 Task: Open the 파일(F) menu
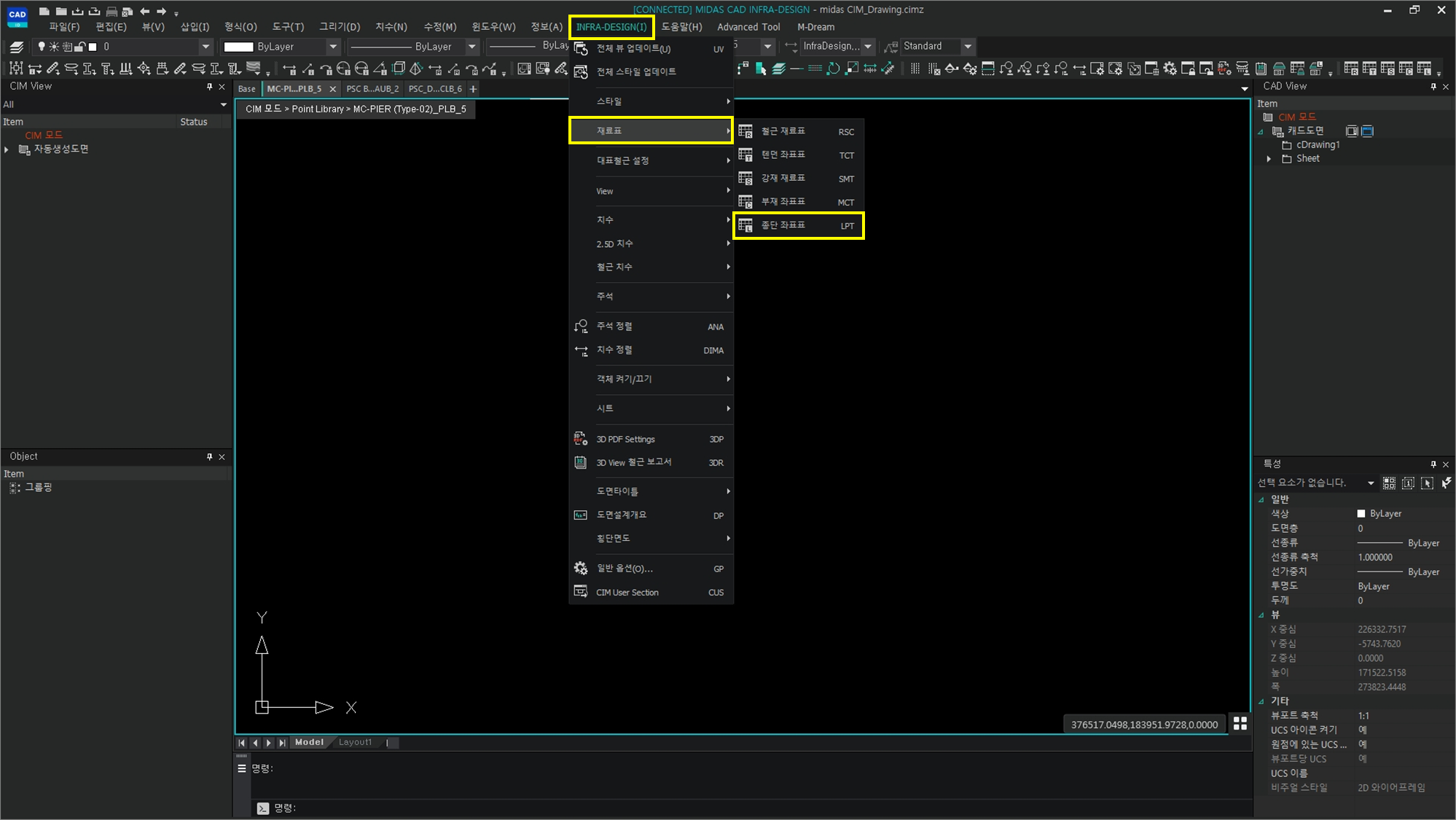[x=64, y=27]
